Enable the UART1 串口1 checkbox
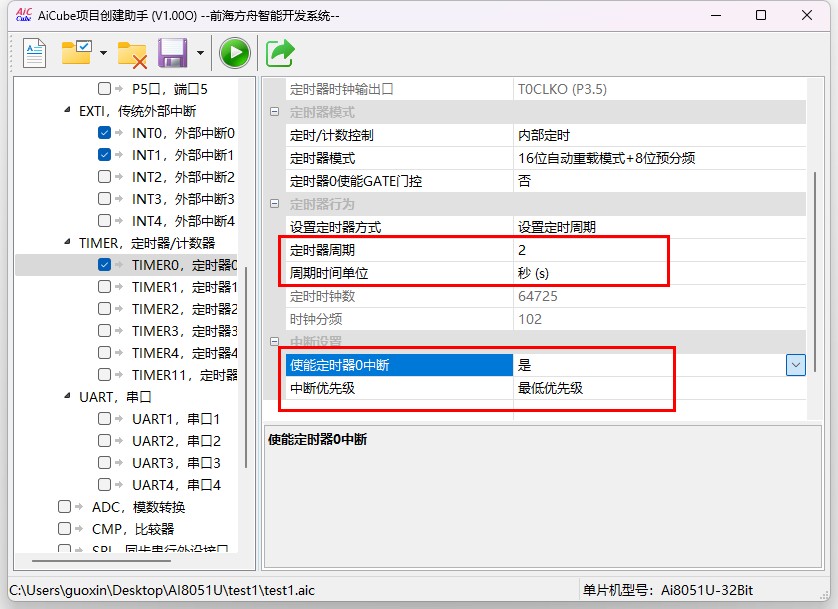 104,419
